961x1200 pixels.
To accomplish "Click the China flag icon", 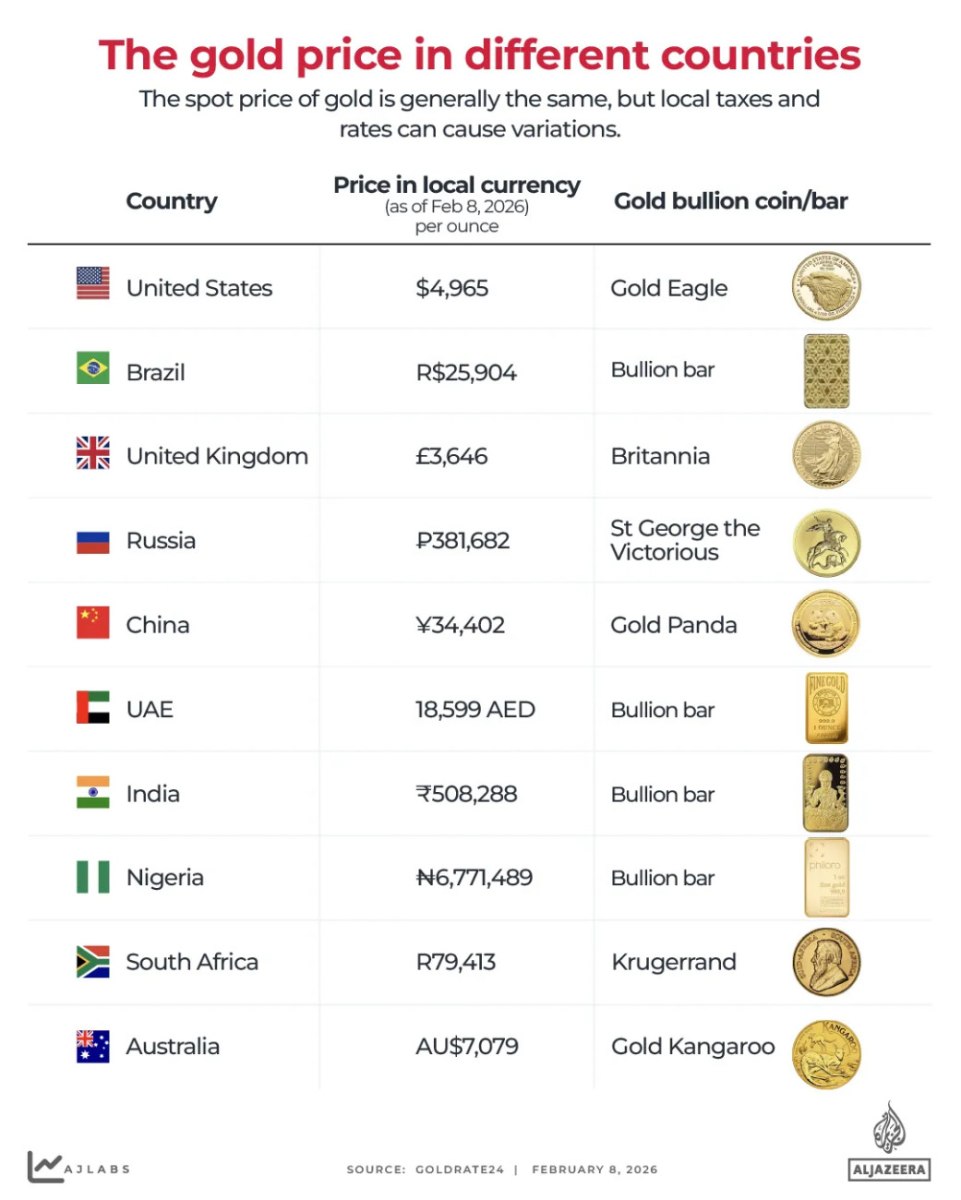I will coord(93,622).
